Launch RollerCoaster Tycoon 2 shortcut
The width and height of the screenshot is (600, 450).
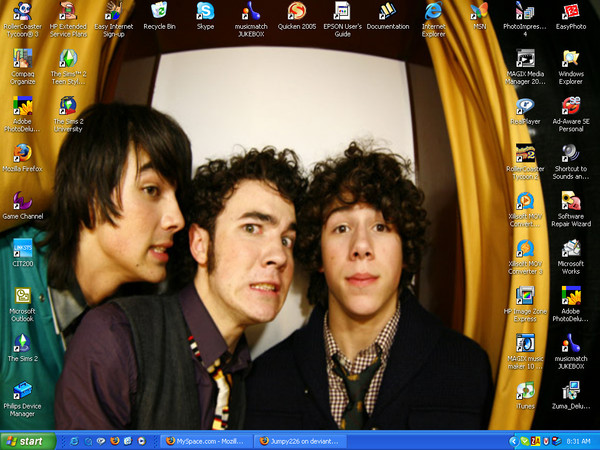tap(525, 153)
